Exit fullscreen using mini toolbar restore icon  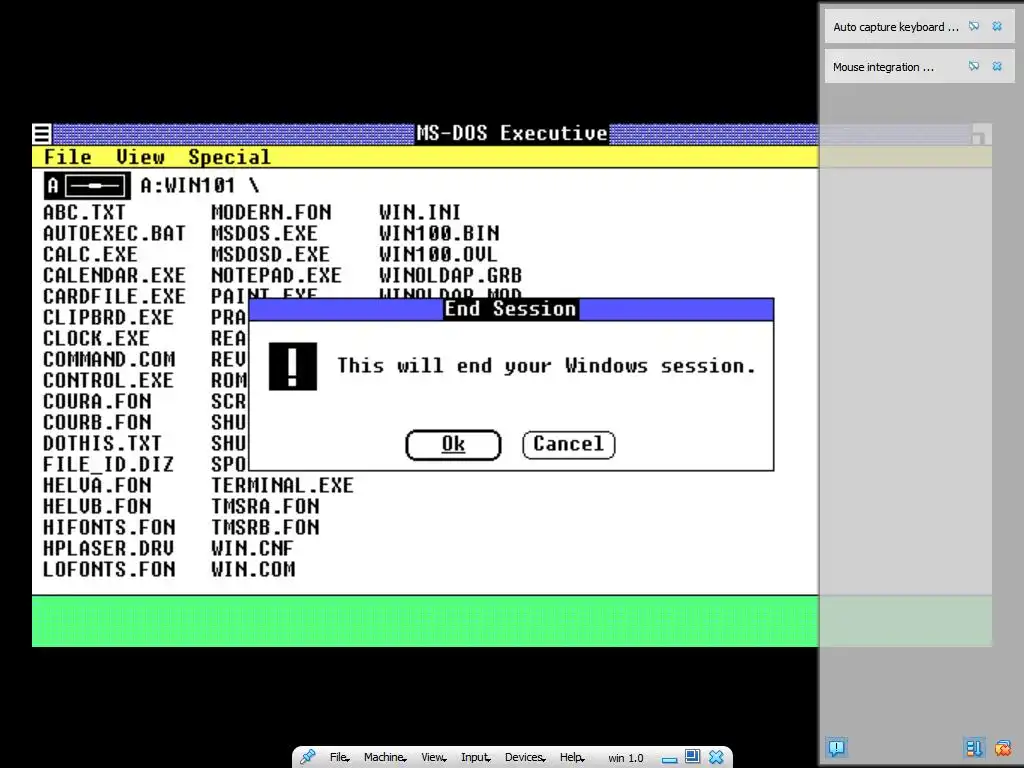pyautogui.click(x=692, y=757)
